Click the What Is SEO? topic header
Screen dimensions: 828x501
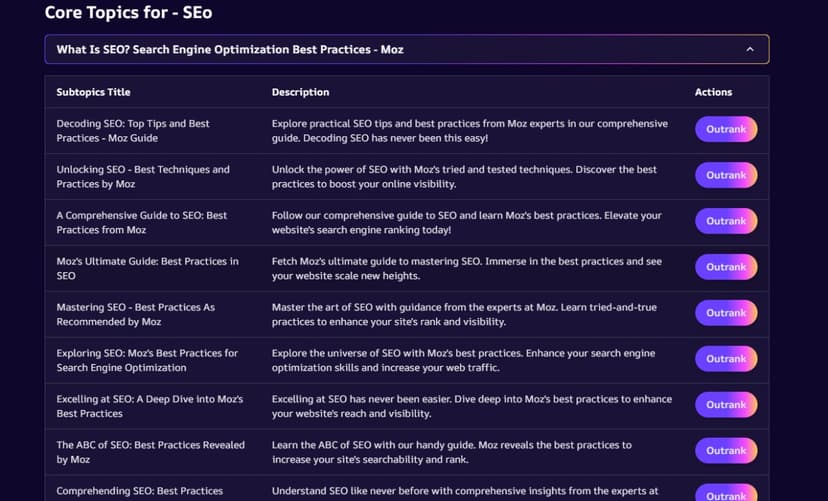(x=407, y=49)
